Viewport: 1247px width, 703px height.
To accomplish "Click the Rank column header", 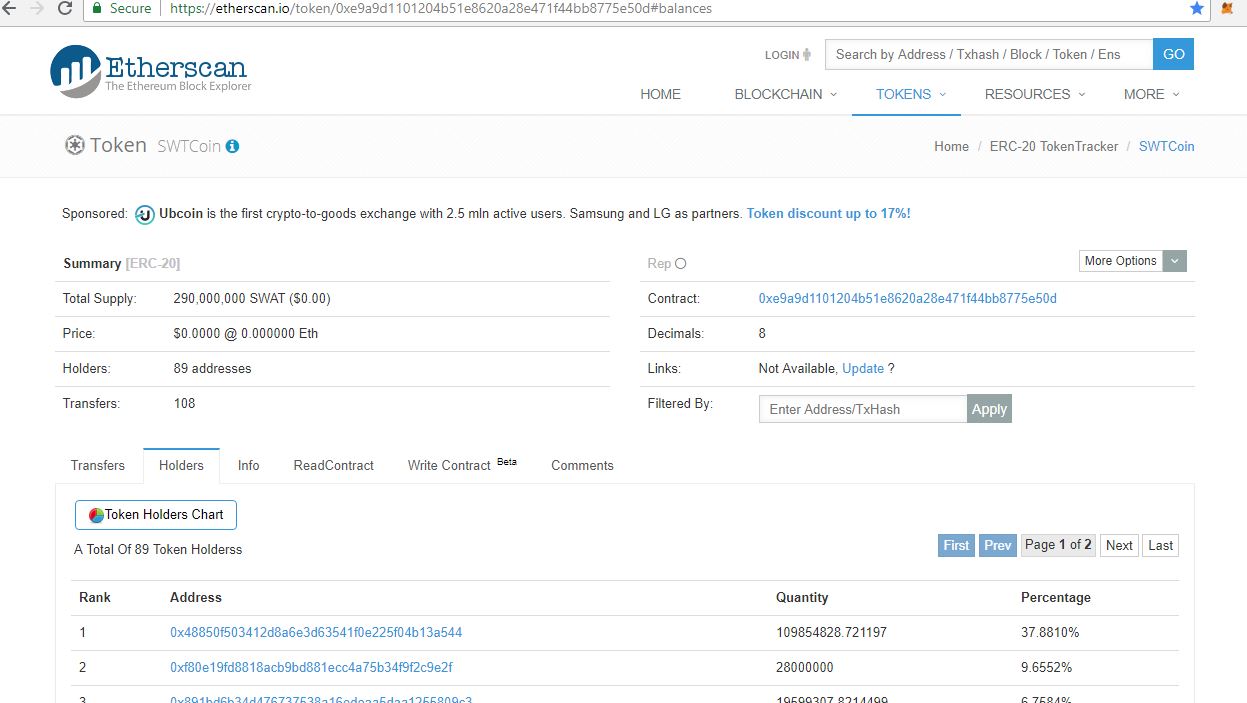I will (x=95, y=598).
